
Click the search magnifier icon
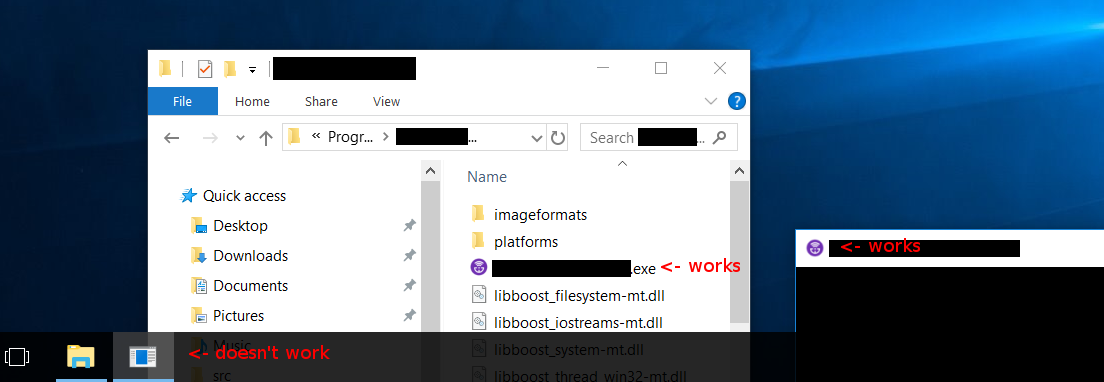719,137
